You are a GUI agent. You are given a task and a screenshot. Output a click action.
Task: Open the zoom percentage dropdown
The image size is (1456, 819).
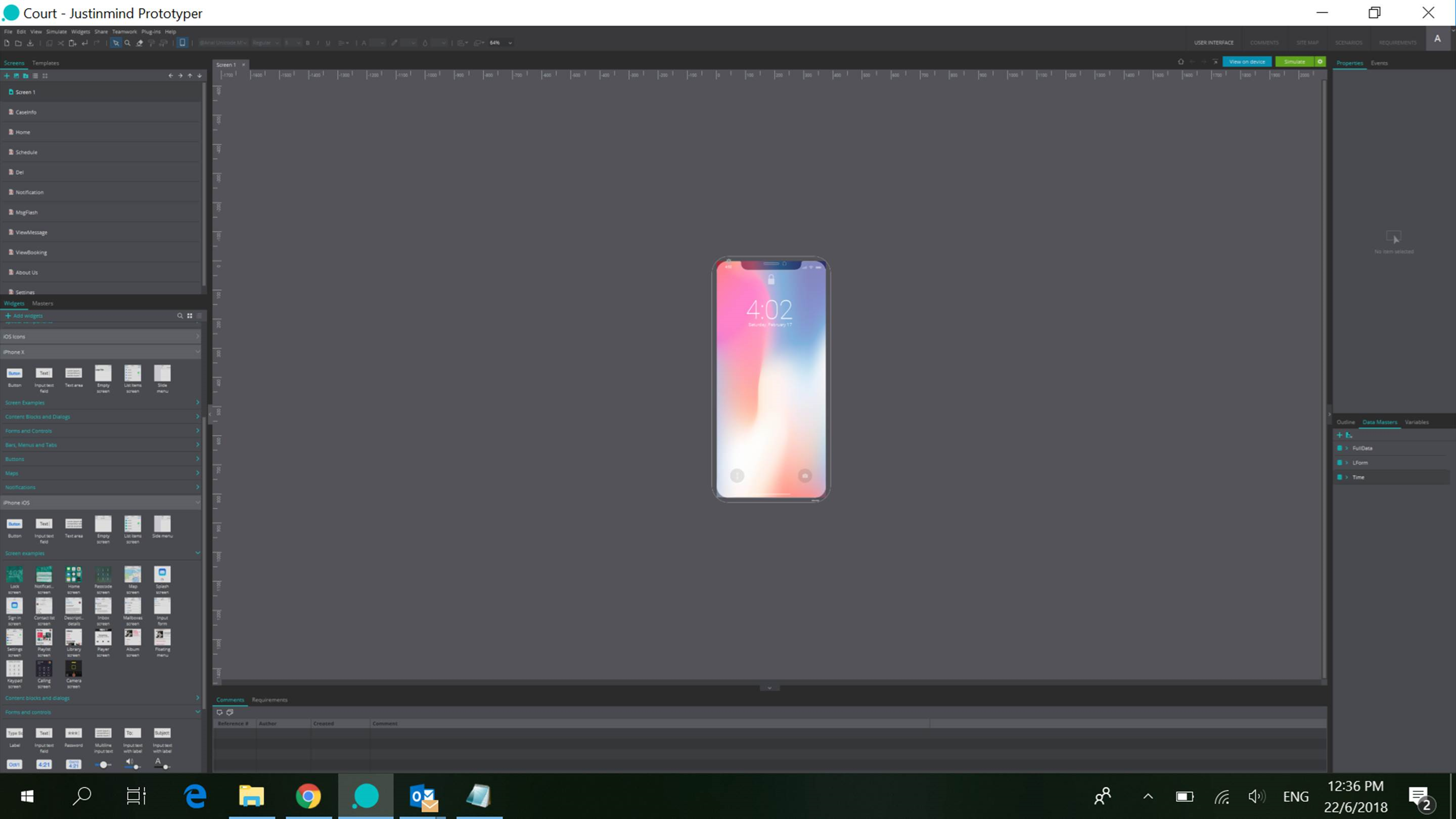(510, 43)
